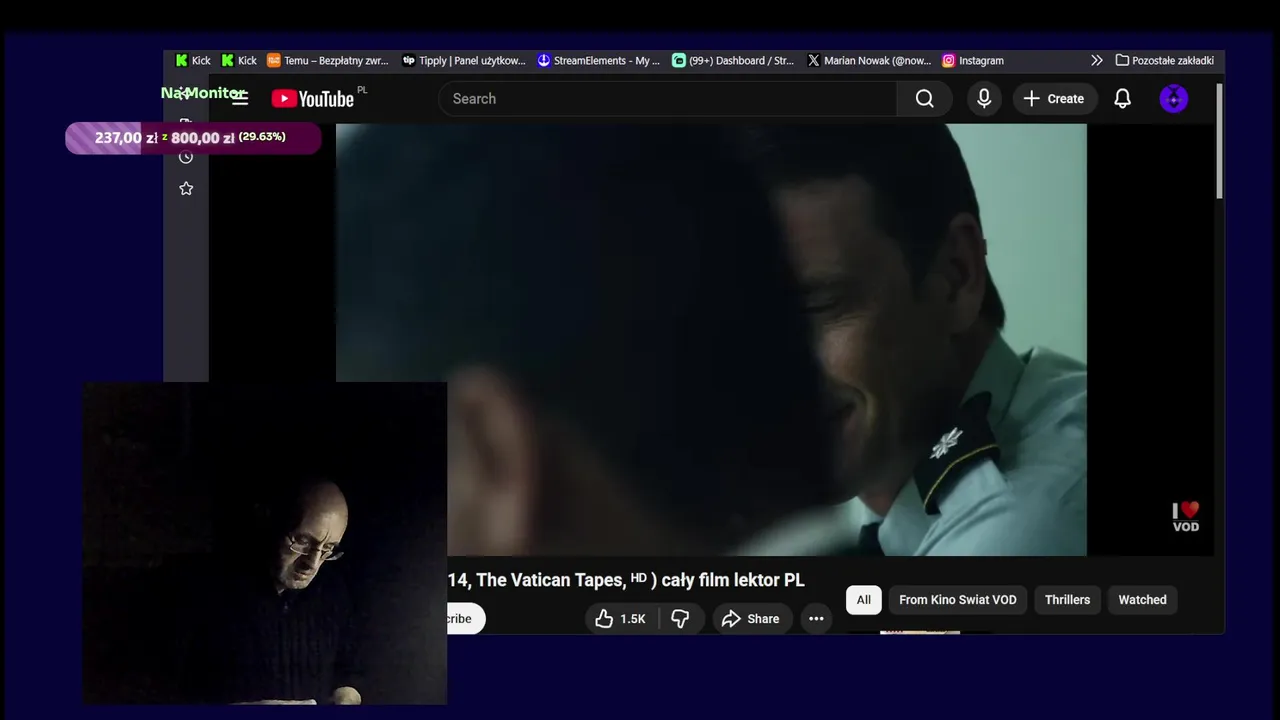Open the Dashboard Streamlabs bookmark

pyautogui.click(x=733, y=60)
